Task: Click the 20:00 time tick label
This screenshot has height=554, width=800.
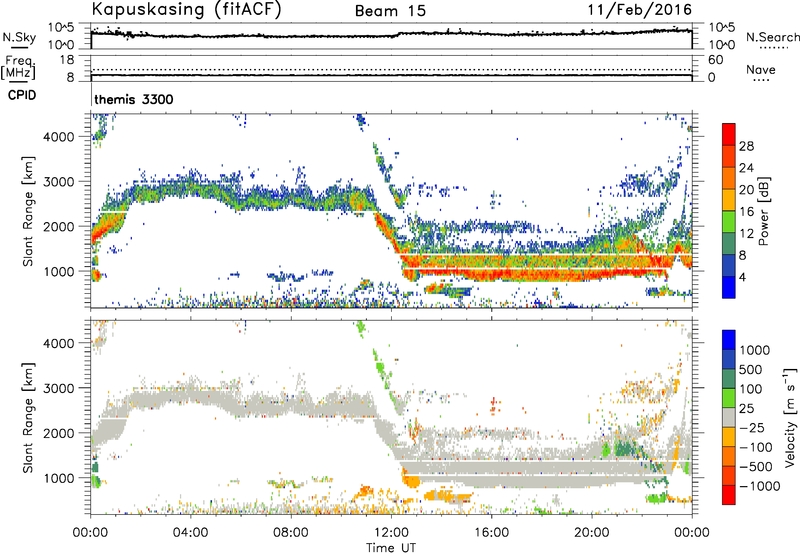Action: pyautogui.click(x=592, y=533)
